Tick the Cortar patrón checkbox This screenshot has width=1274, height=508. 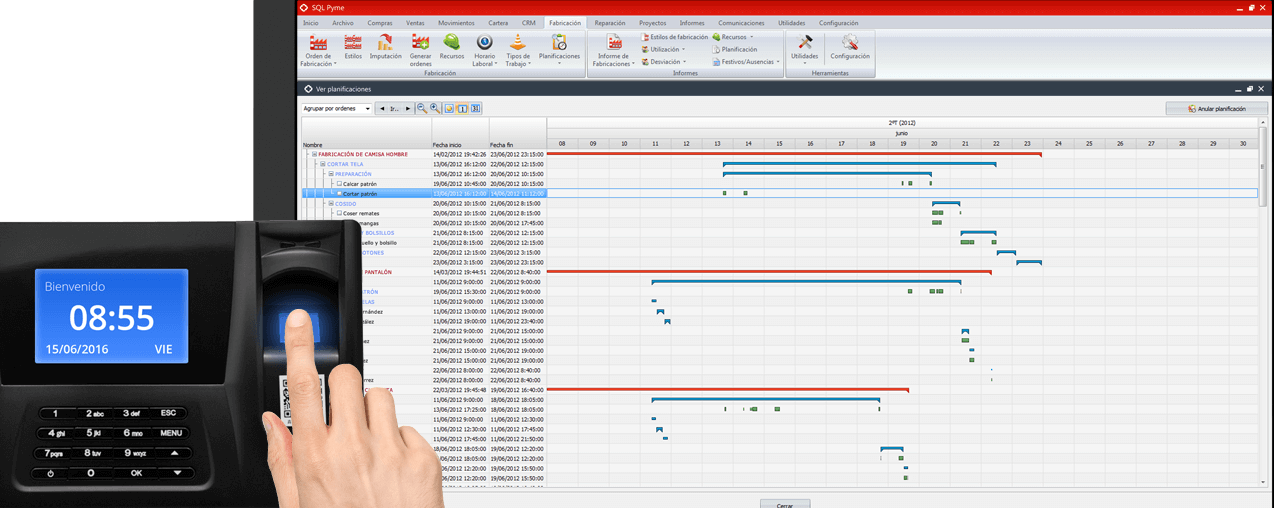pyautogui.click(x=339, y=194)
